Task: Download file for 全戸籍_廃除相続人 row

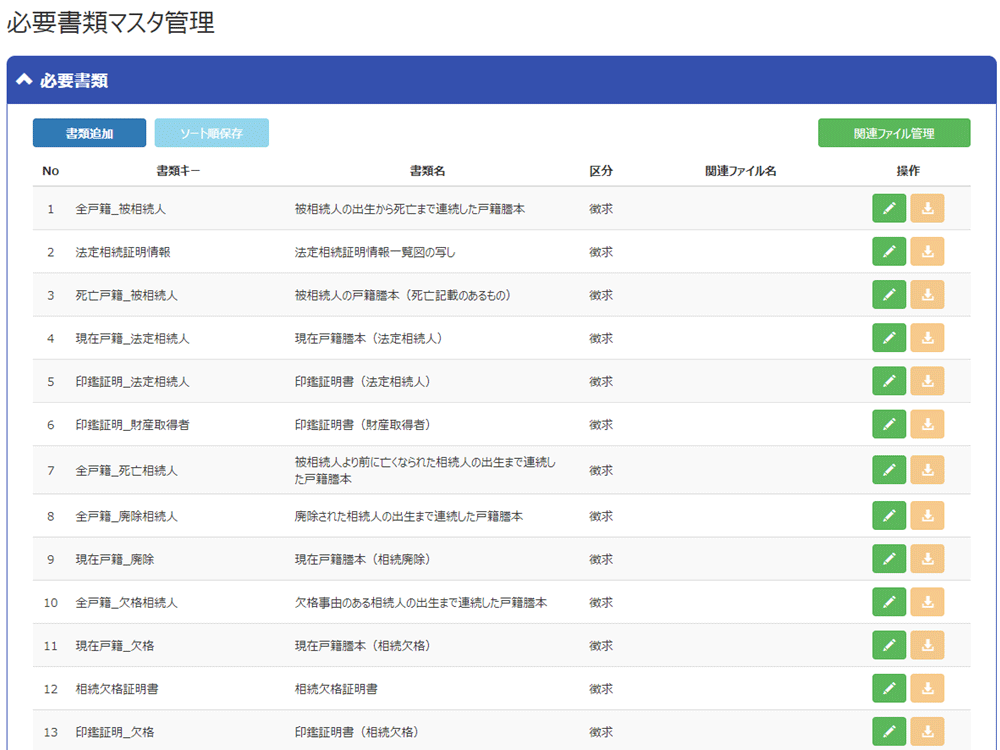Action: pos(927,516)
